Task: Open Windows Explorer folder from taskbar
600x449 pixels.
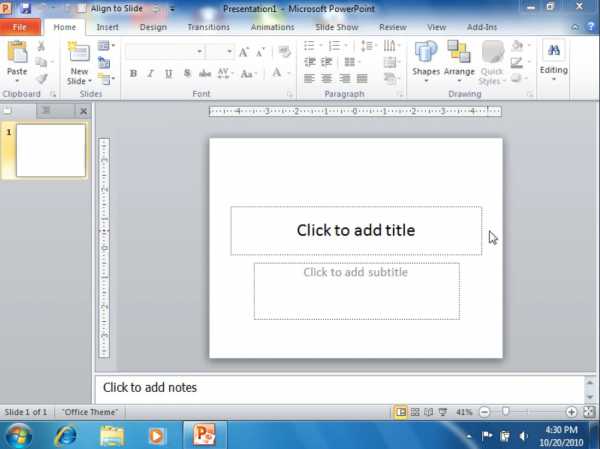Action: [111, 436]
